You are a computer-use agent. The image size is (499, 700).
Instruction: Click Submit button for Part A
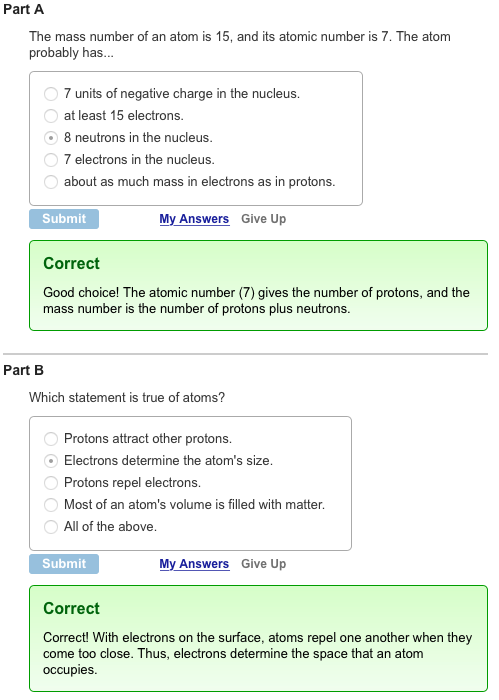click(x=64, y=219)
